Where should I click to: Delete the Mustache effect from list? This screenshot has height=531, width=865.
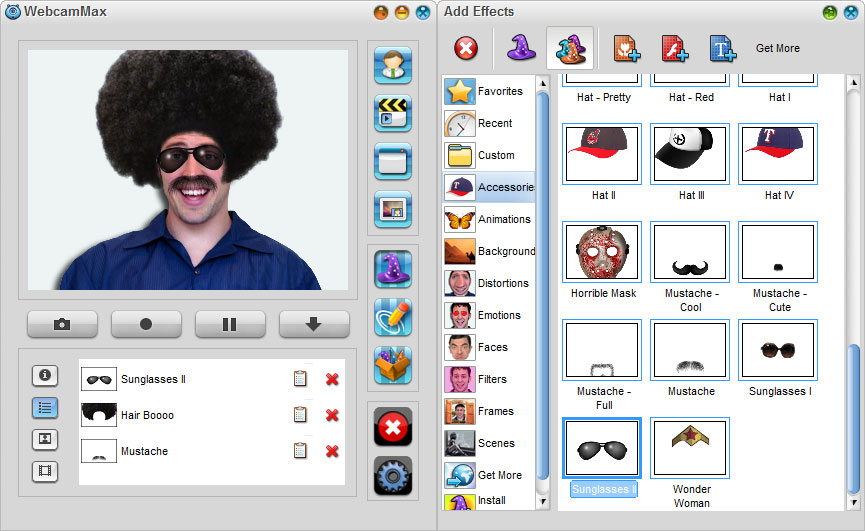coord(332,451)
